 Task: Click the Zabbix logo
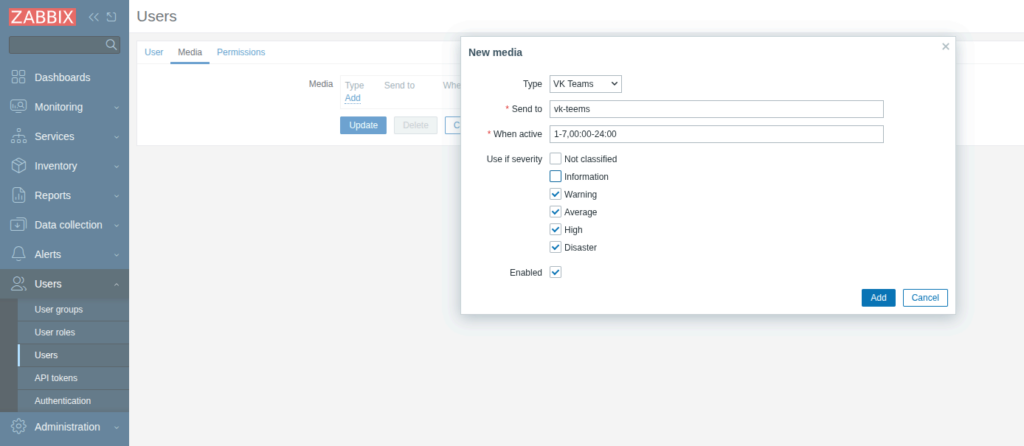[42, 17]
